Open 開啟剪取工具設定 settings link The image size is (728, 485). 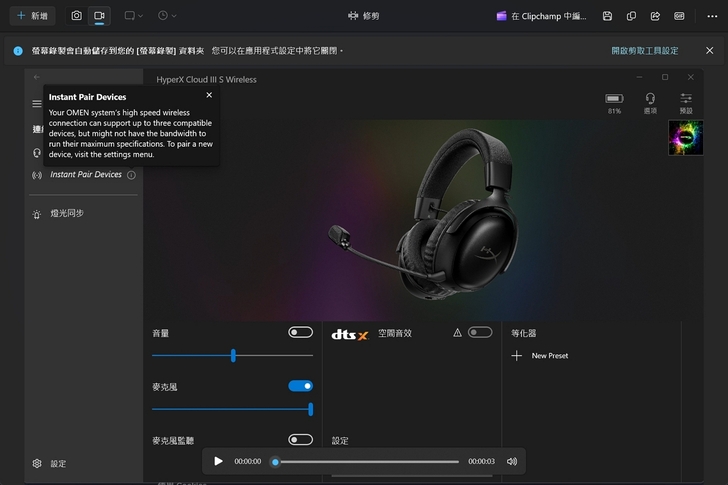click(x=644, y=51)
